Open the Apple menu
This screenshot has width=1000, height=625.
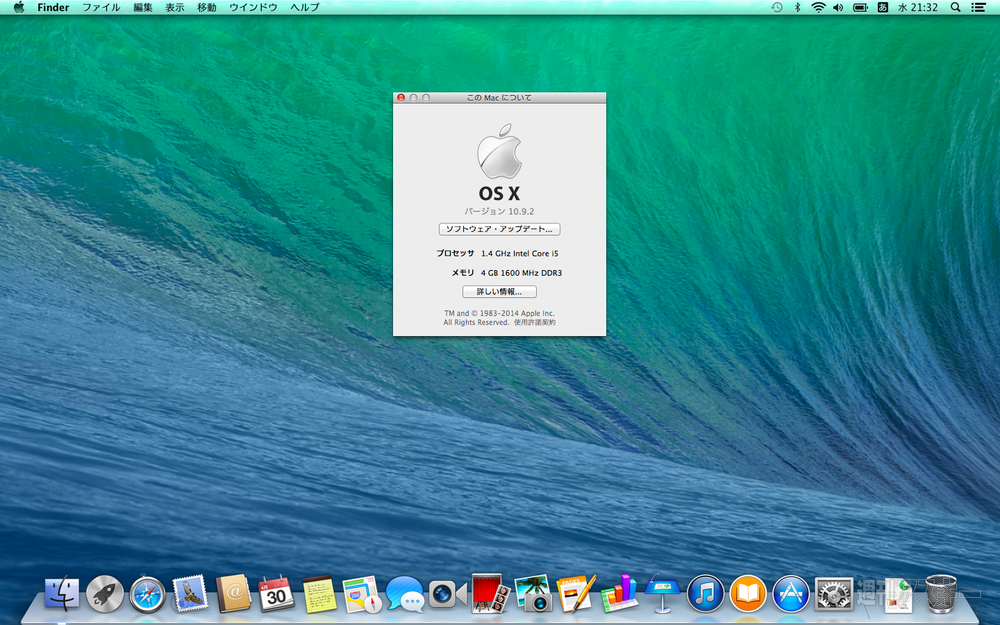tap(18, 7)
